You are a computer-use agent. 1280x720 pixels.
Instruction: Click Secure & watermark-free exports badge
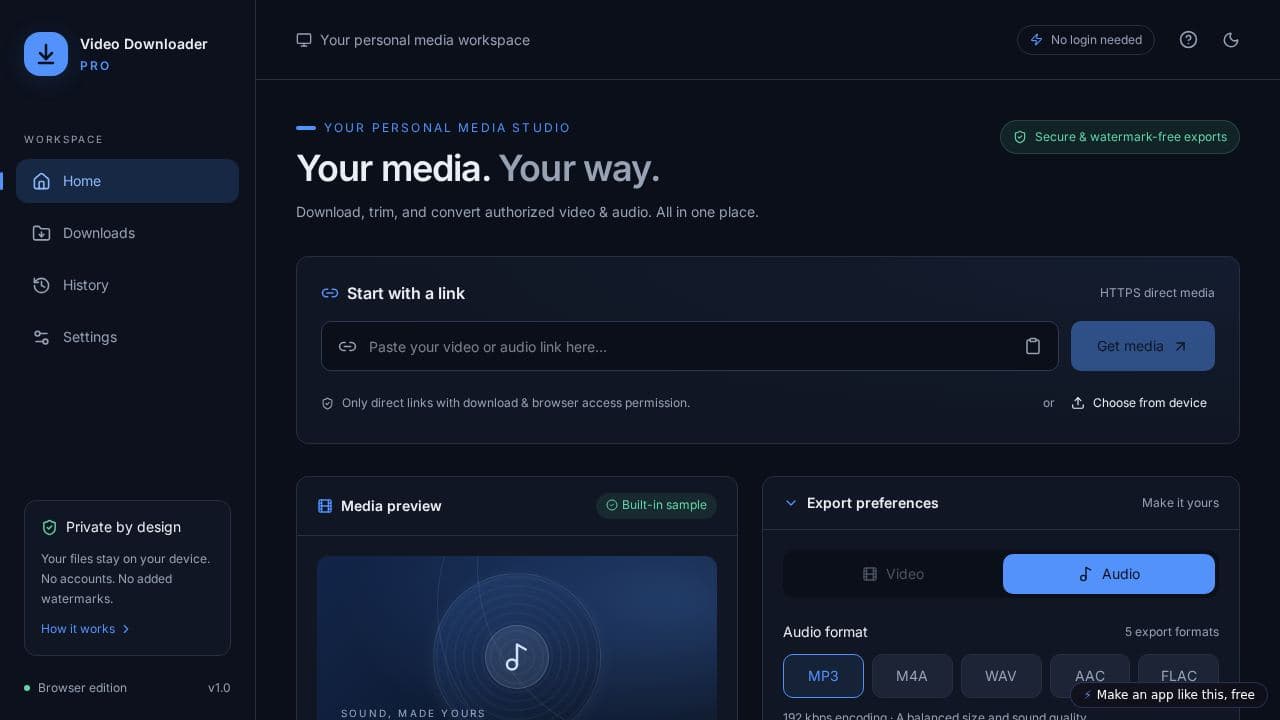[x=1120, y=137]
